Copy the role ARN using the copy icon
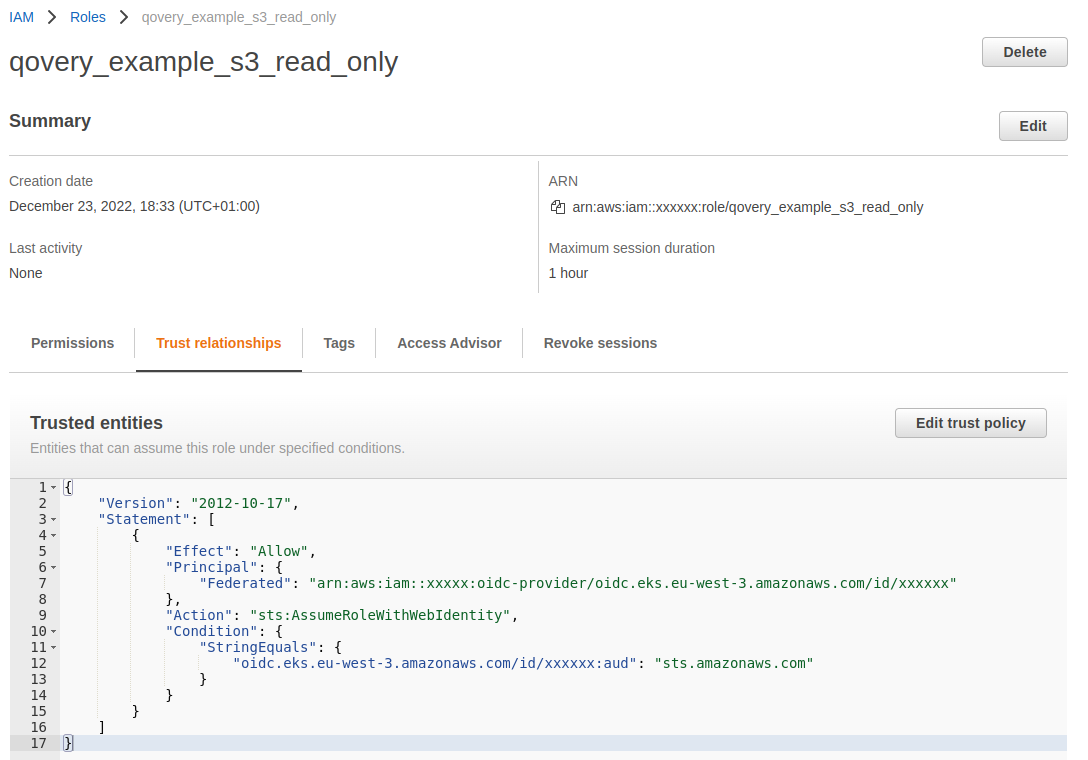 click(557, 207)
